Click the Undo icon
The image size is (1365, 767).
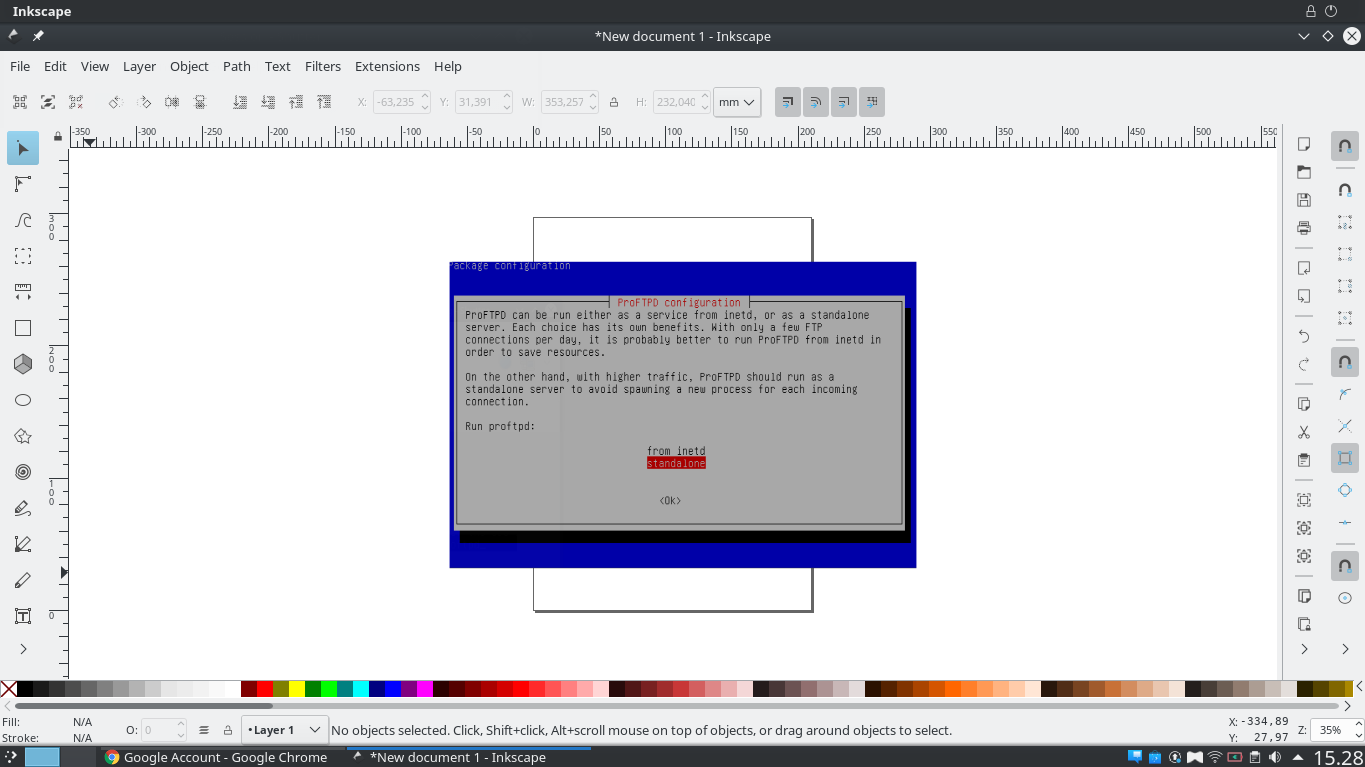[x=1304, y=336]
